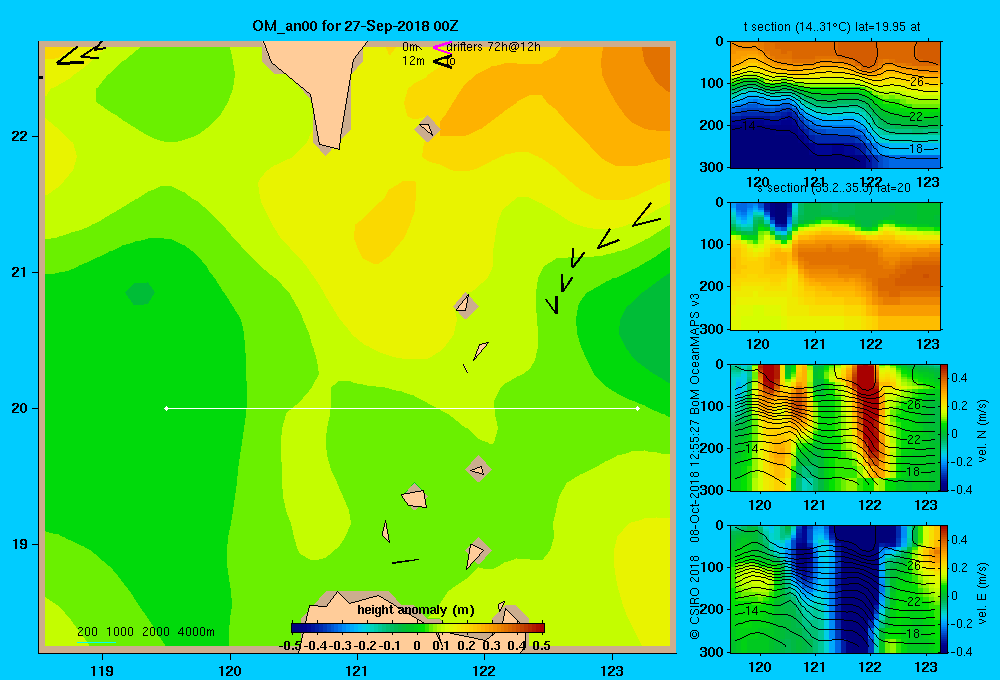Click the map title 'OM_an00 for 27-Sep-2018 00Z'

[355, 26]
